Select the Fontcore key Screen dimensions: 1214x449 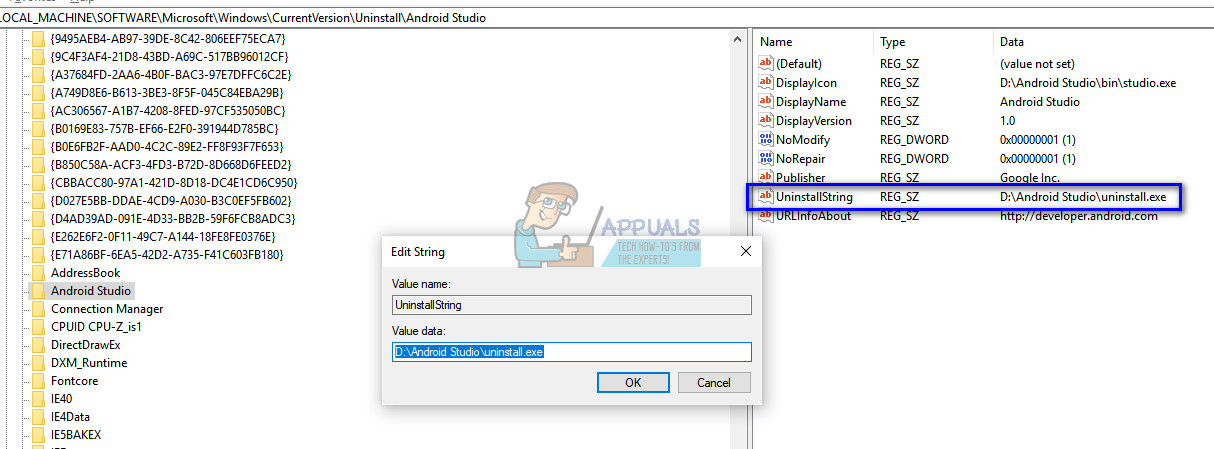pos(75,381)
